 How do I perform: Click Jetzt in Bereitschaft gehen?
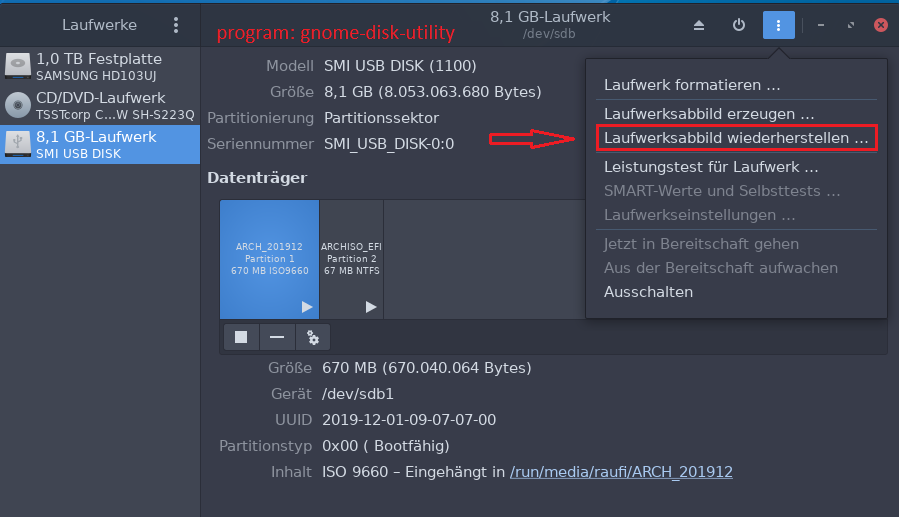[737, 244]
